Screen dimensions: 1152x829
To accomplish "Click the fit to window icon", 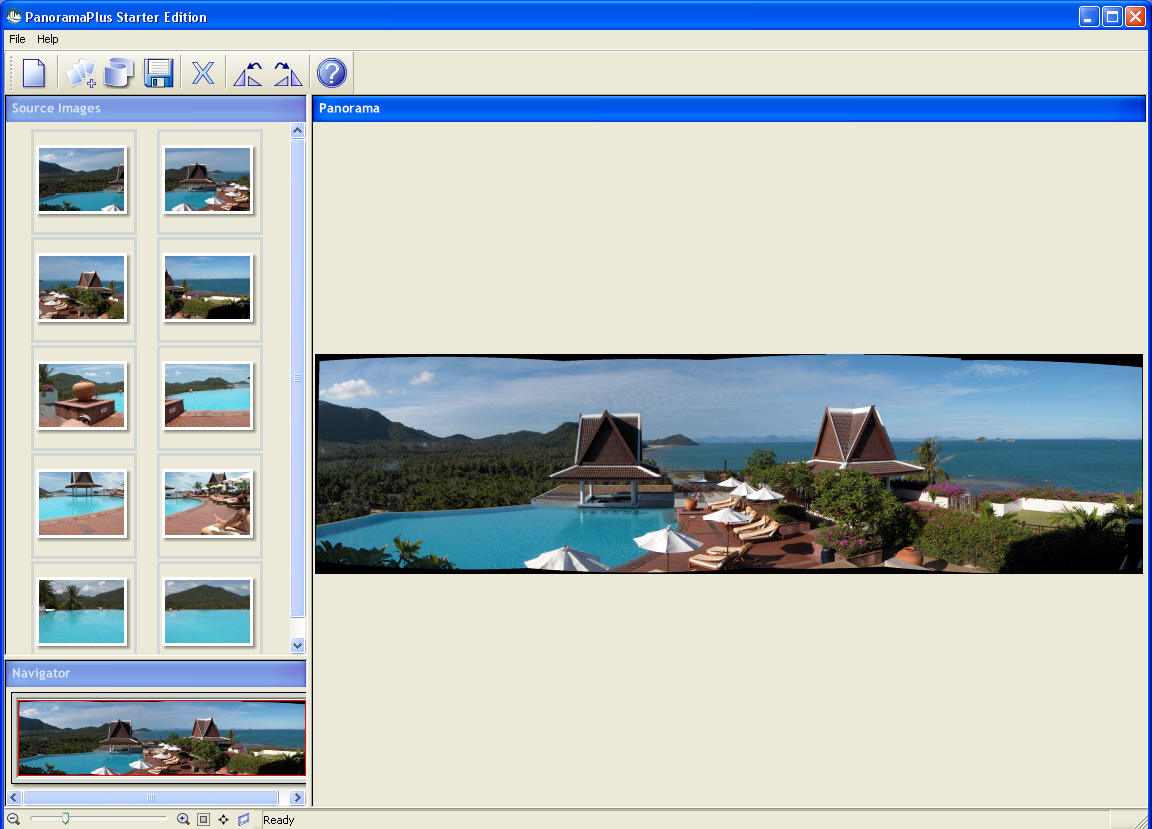I will (203, 819).
